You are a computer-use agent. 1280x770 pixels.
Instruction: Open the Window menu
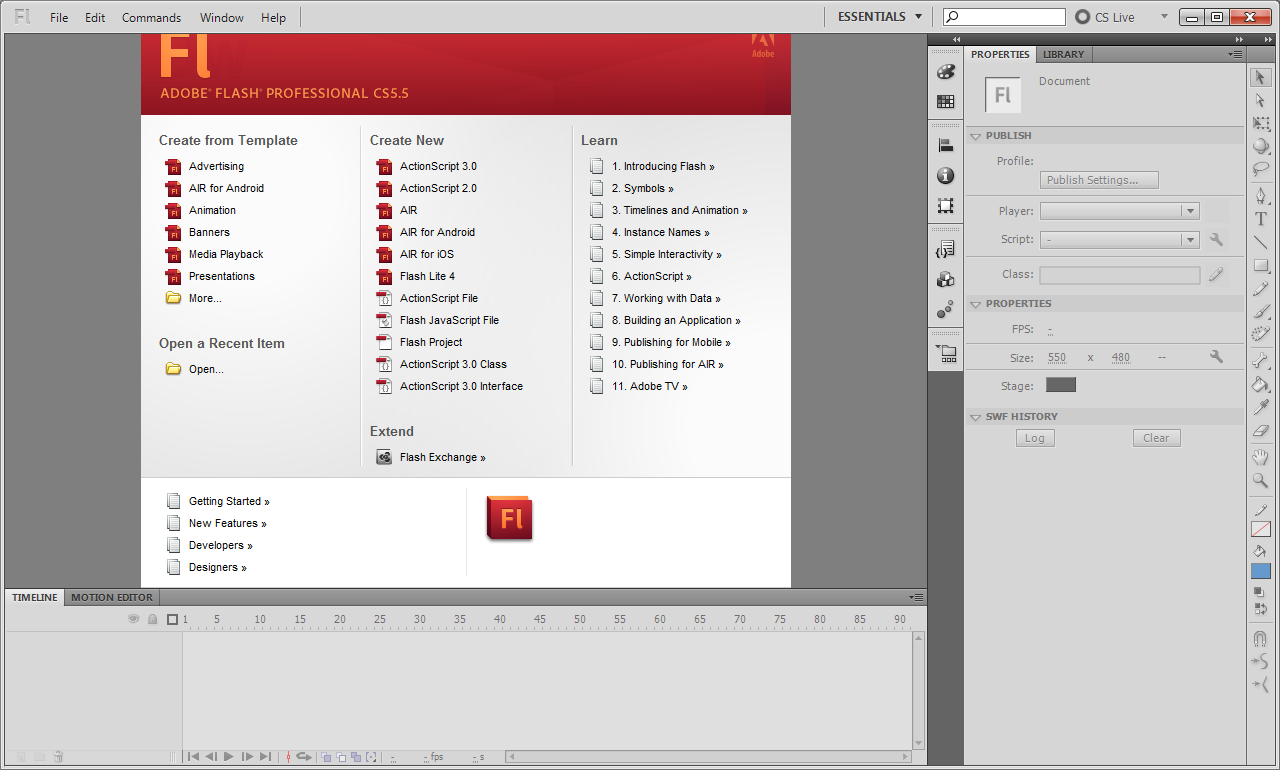click(x=221, y=18)
